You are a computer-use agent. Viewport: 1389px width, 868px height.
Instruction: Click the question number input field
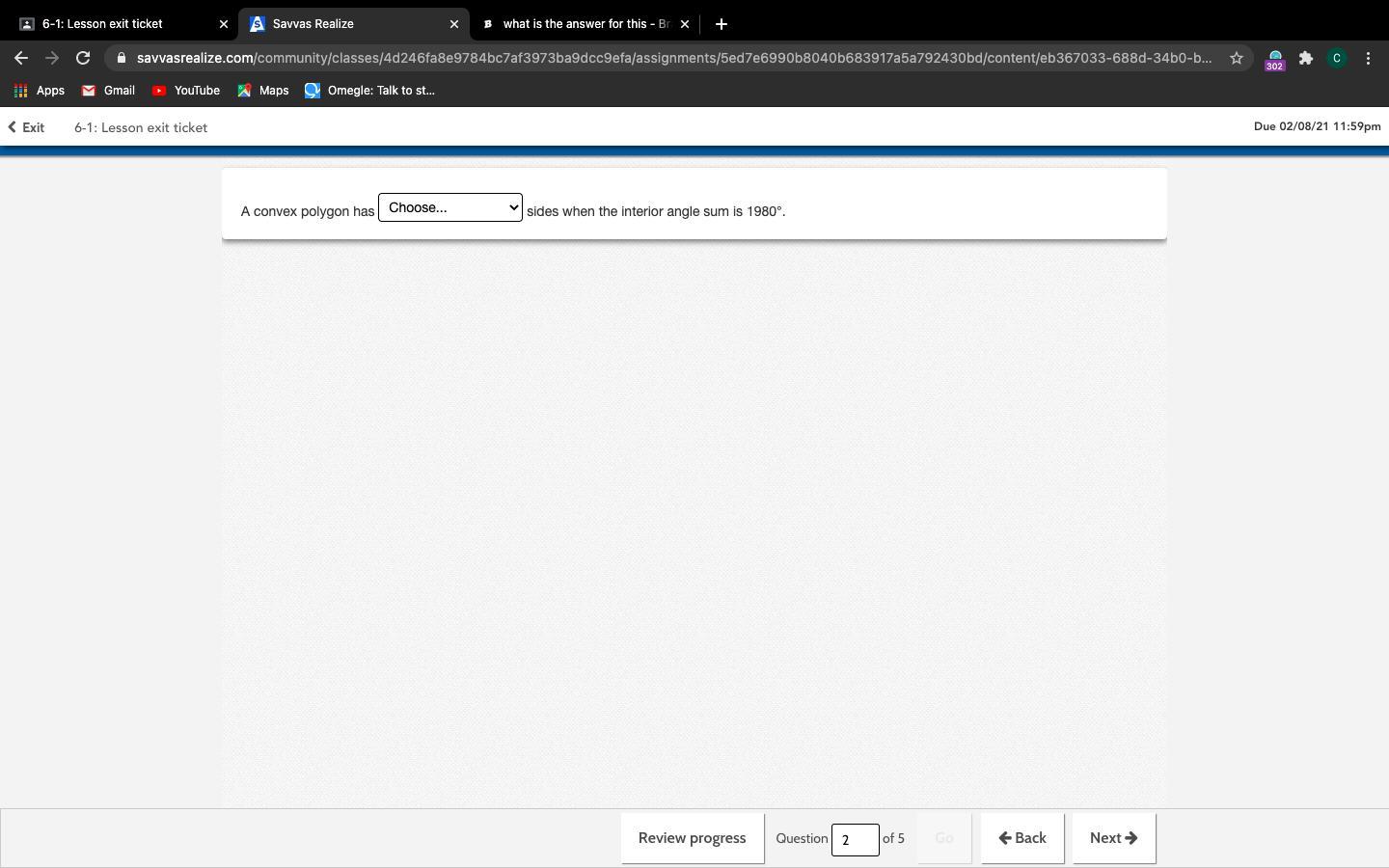(855, 839)
